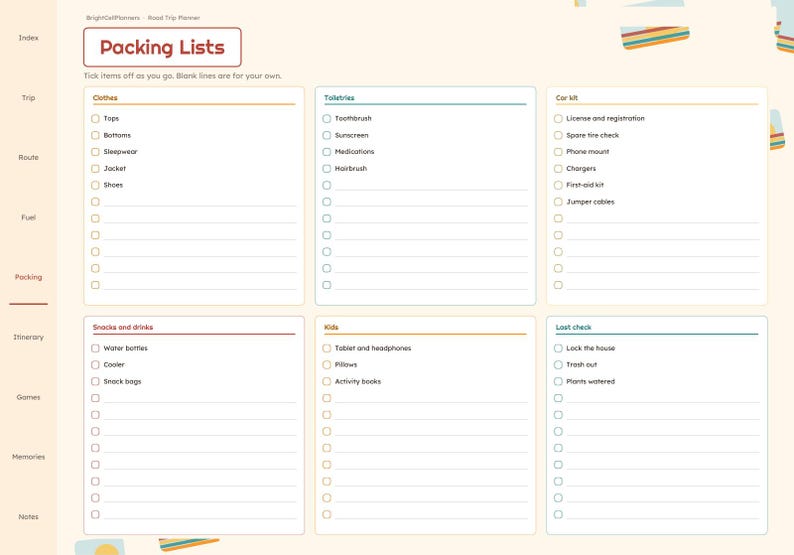Switch to the Route tab
The width and height of the screenshot is (794, 555).
point(28,157)
